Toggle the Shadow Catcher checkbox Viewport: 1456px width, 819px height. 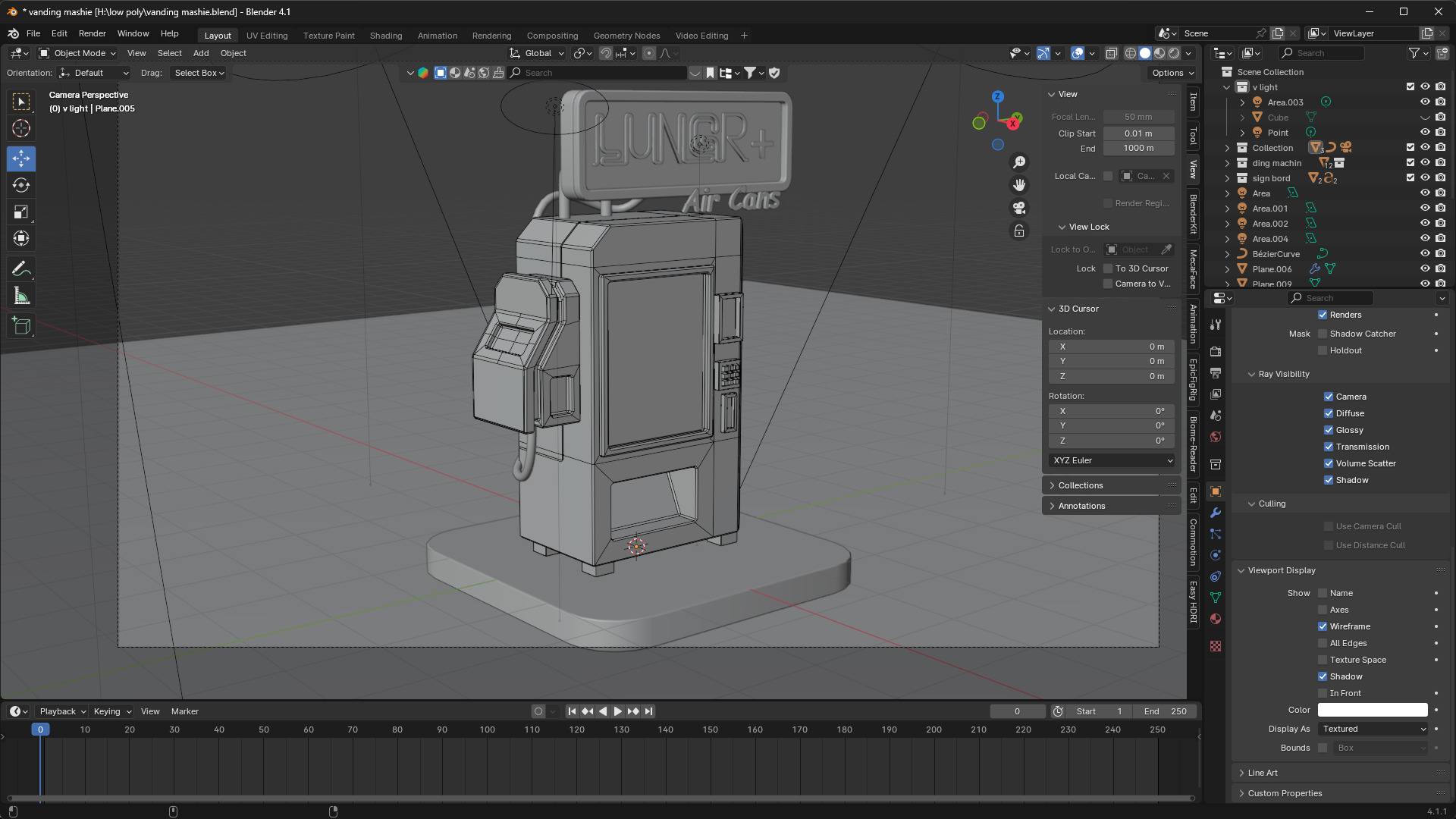(1323, 334)
